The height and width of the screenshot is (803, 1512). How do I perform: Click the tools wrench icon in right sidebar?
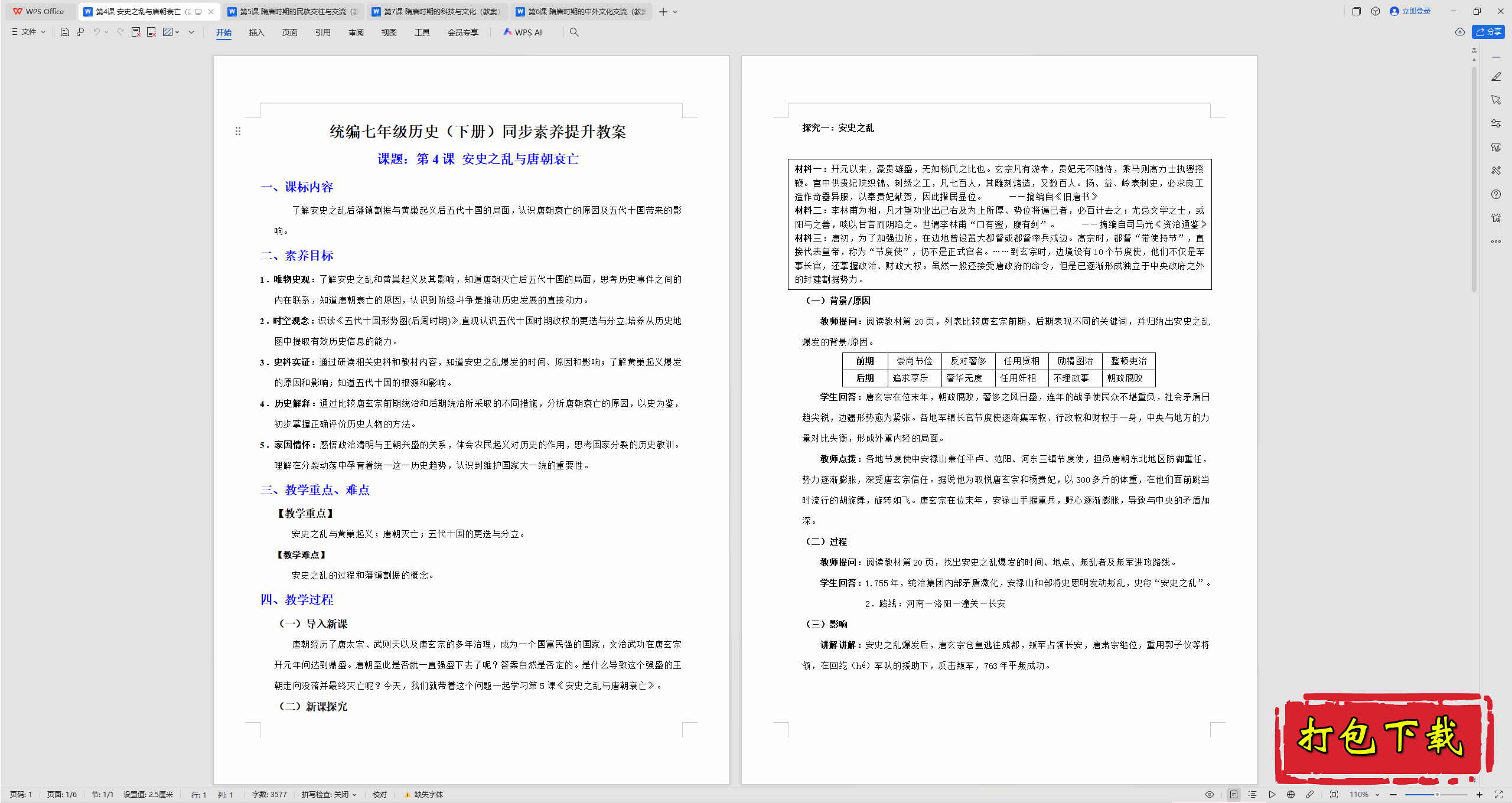1496,171
